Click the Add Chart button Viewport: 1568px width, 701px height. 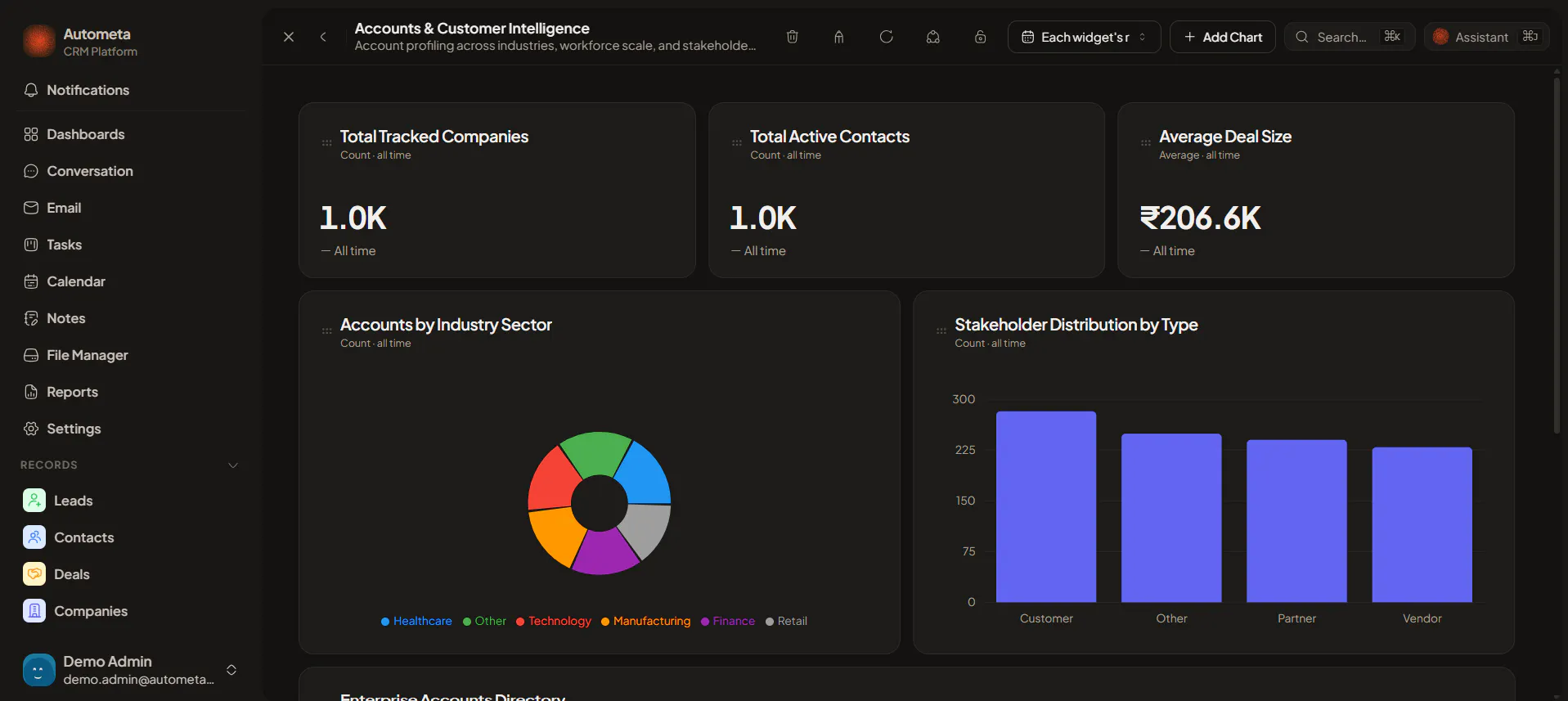(1222, 37)
